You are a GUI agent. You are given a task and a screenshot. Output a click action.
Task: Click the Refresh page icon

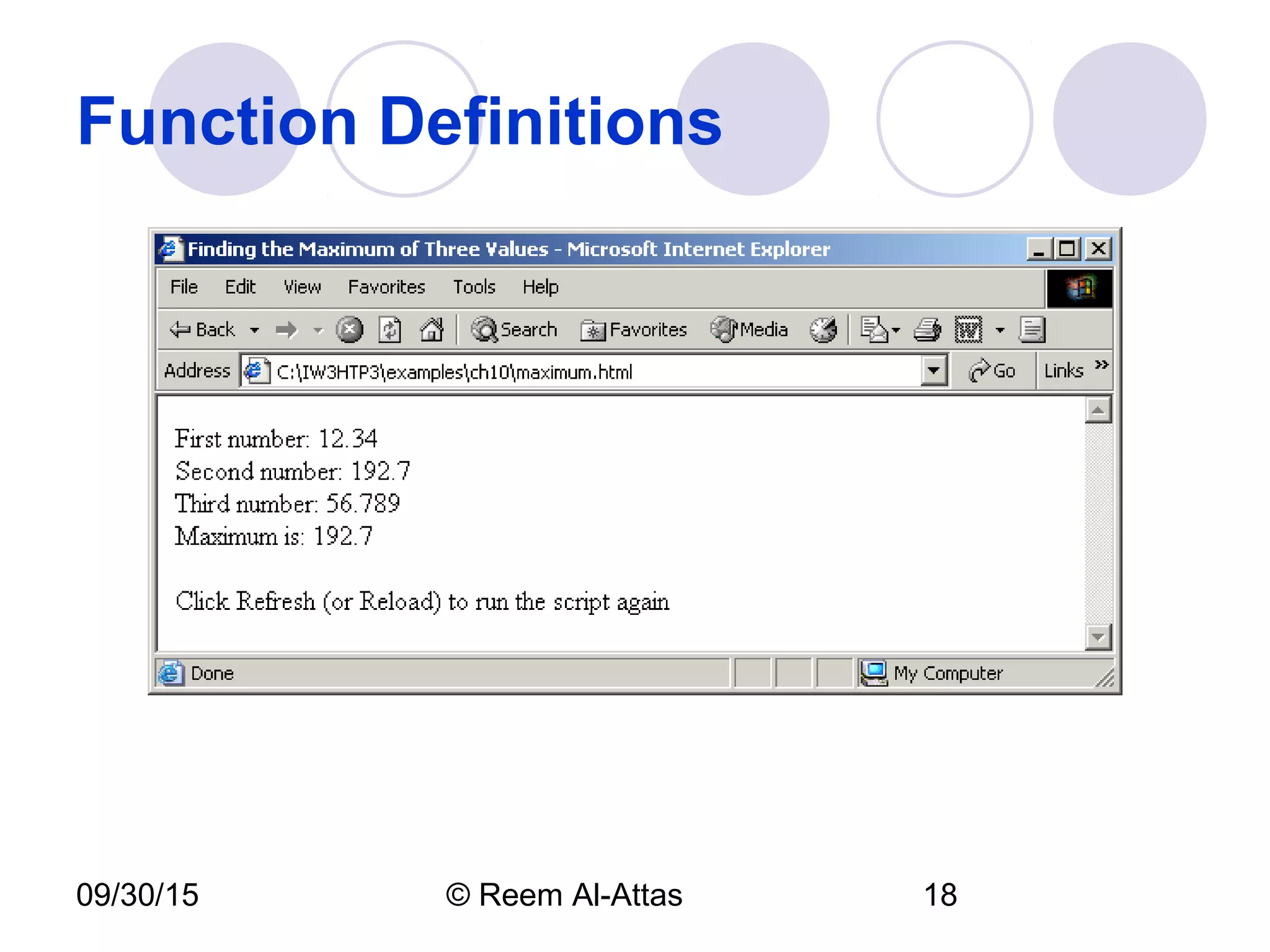coord(390,330)
